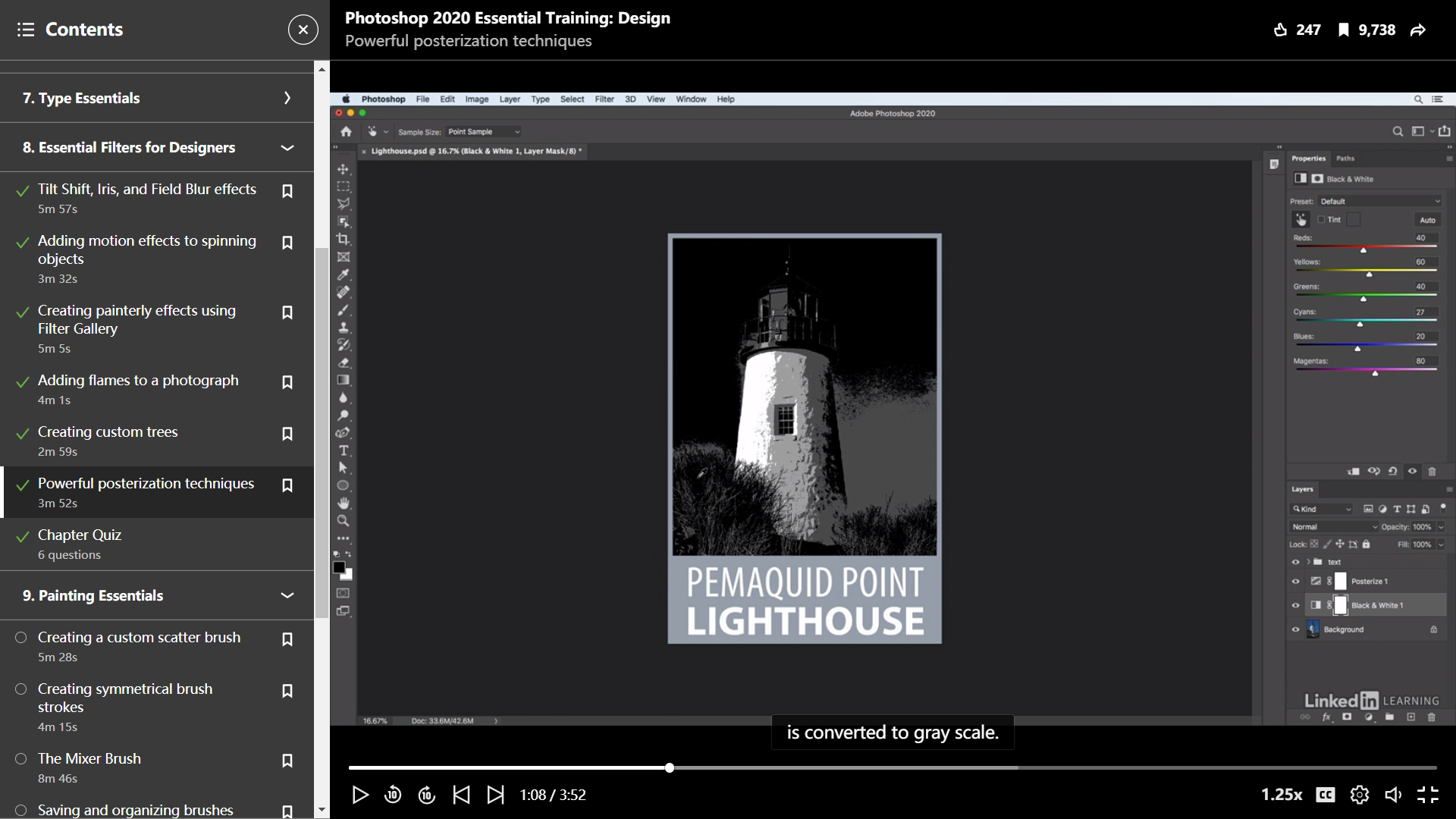
Task: Hide the Background layer
Action: point(1297,629)
